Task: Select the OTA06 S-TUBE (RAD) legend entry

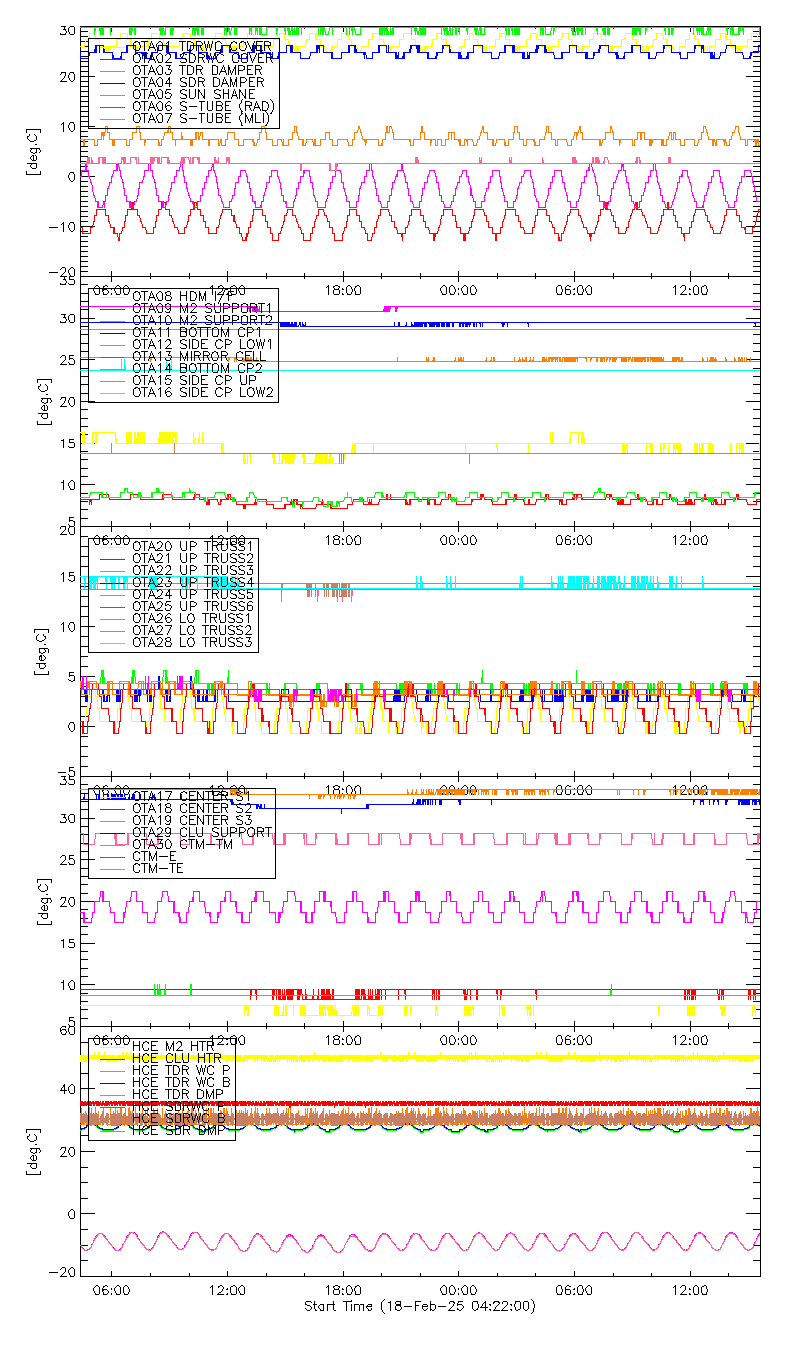Action: 203,107
